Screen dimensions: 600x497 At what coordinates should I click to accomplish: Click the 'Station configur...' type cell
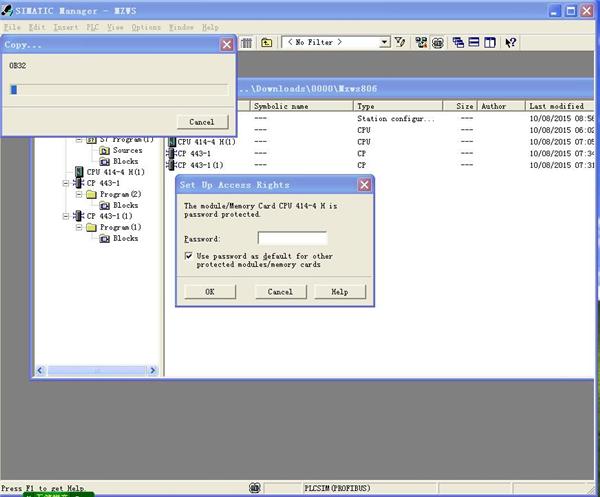click(396, 119)
